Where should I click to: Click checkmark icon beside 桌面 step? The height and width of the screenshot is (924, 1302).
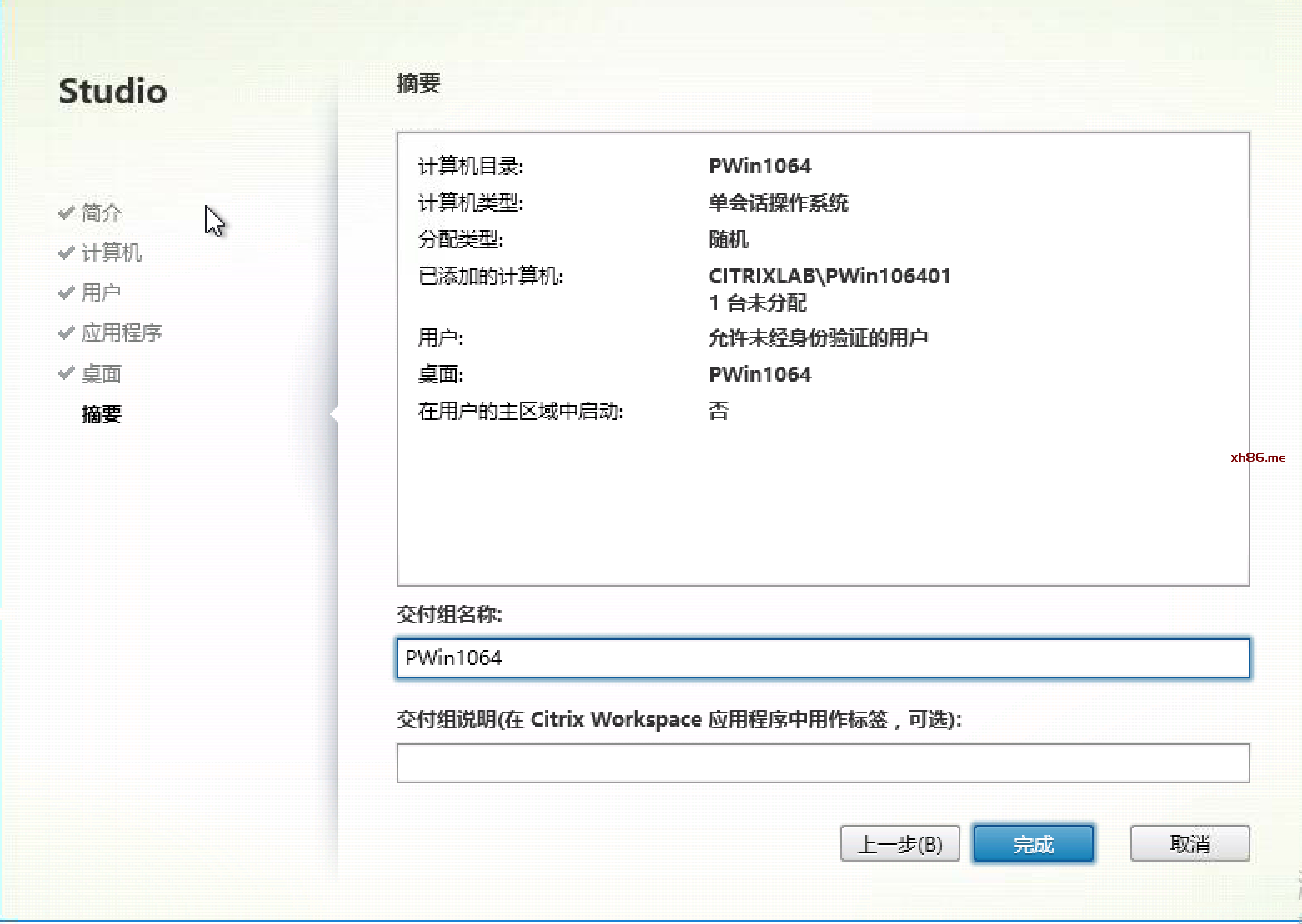click(67, 374)
